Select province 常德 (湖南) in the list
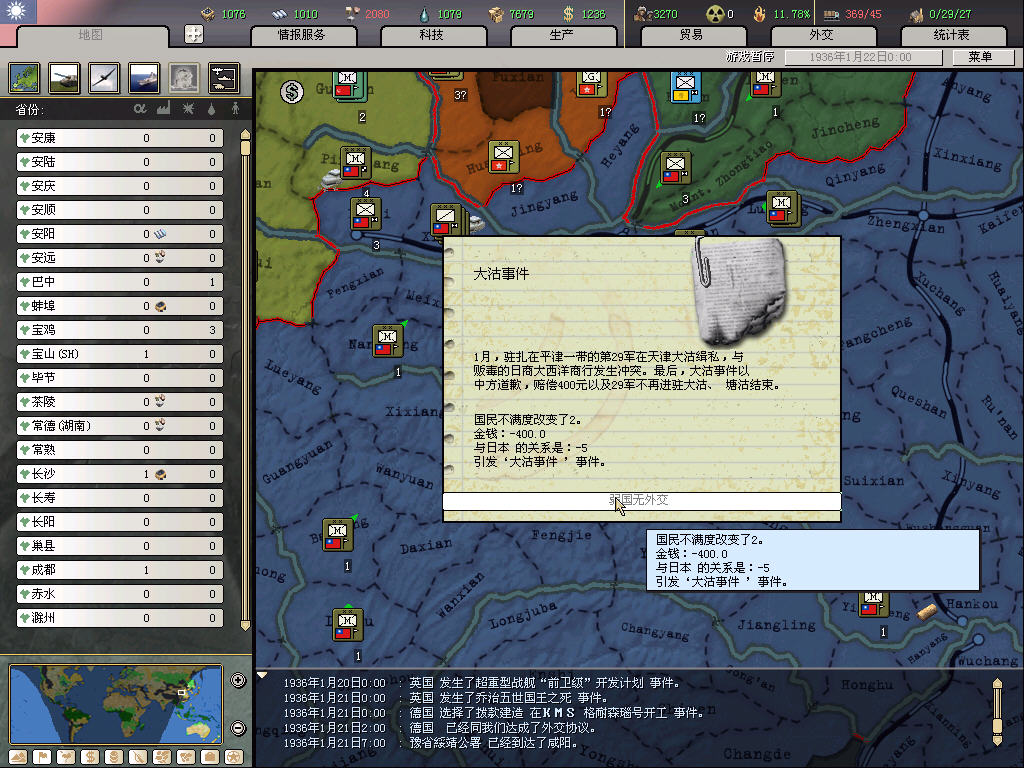 pos(120,426)
